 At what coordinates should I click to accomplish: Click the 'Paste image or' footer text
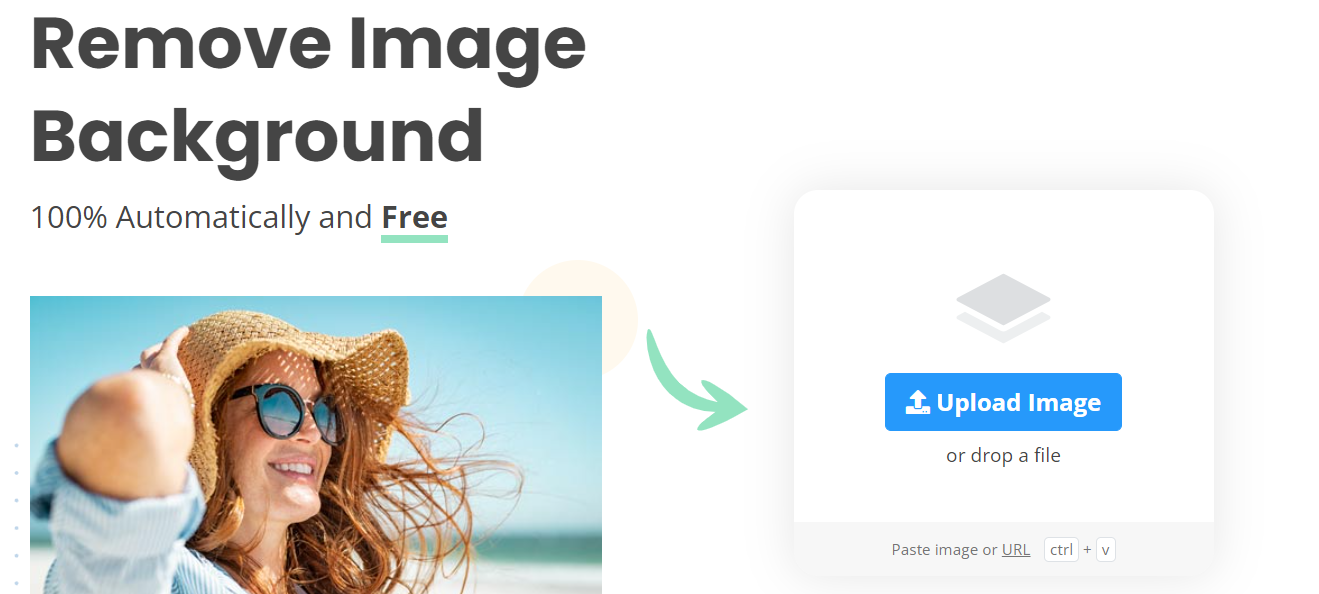944,549
